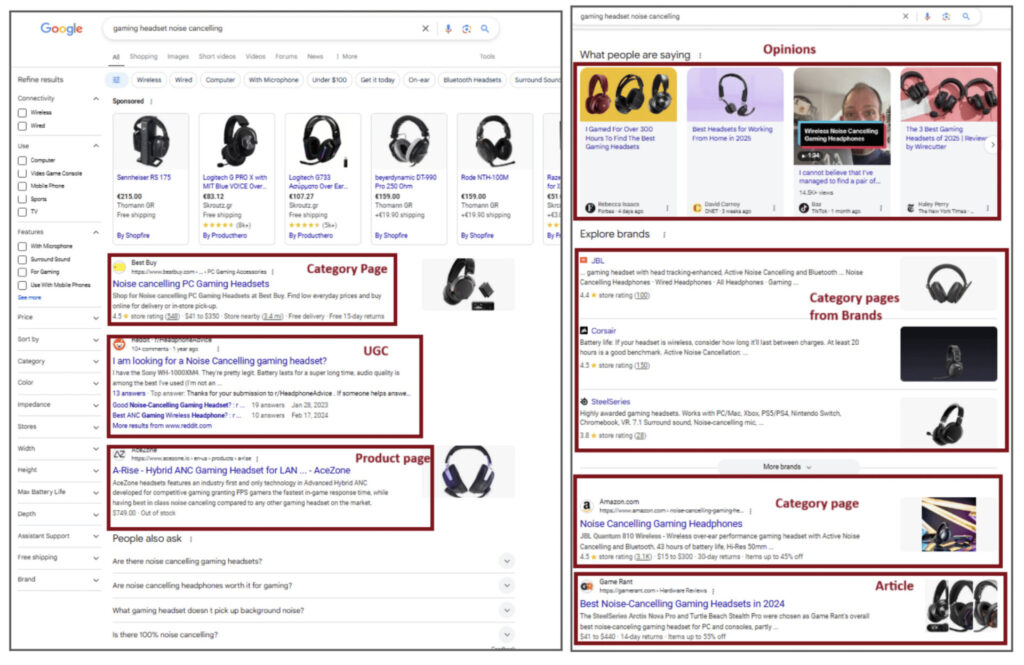This screenshot has height=665, width=1024.
Task: Clear the search query beside the Google logo
Action: pos(425,29)
